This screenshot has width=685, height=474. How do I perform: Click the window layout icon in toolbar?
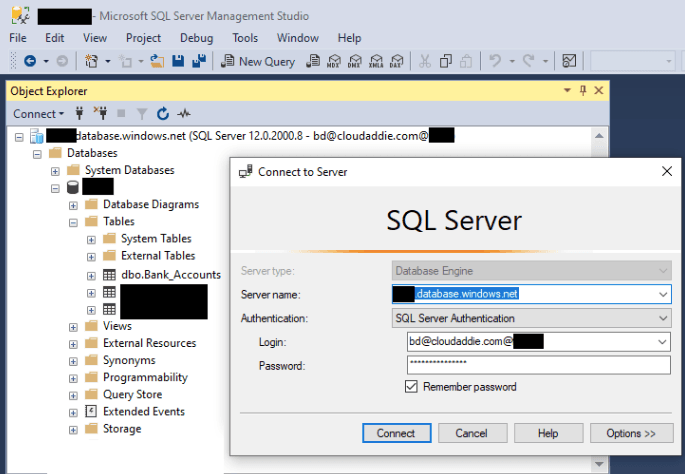(x=569, y=61)
